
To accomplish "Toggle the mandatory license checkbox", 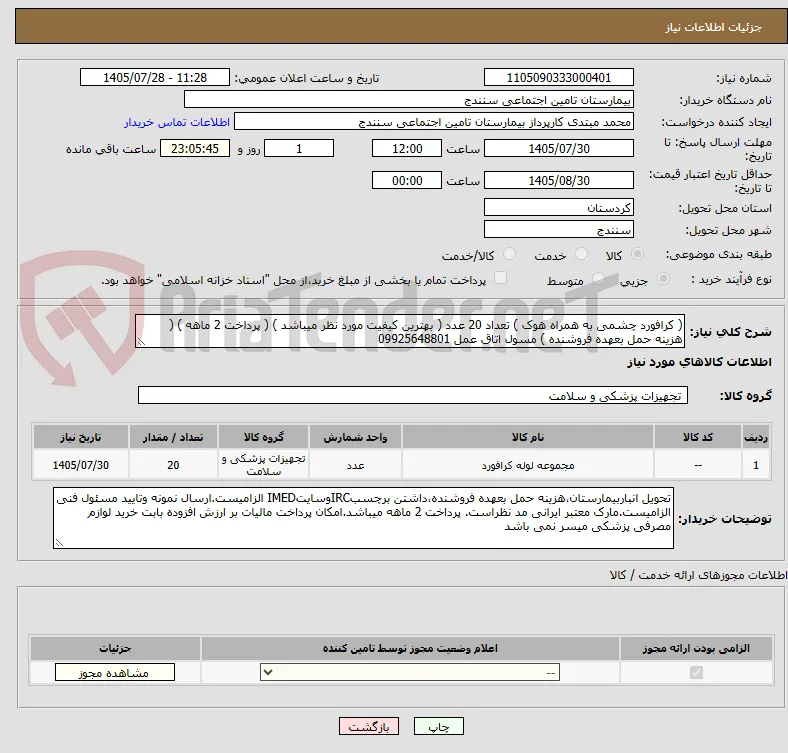I will coord(696,672).
